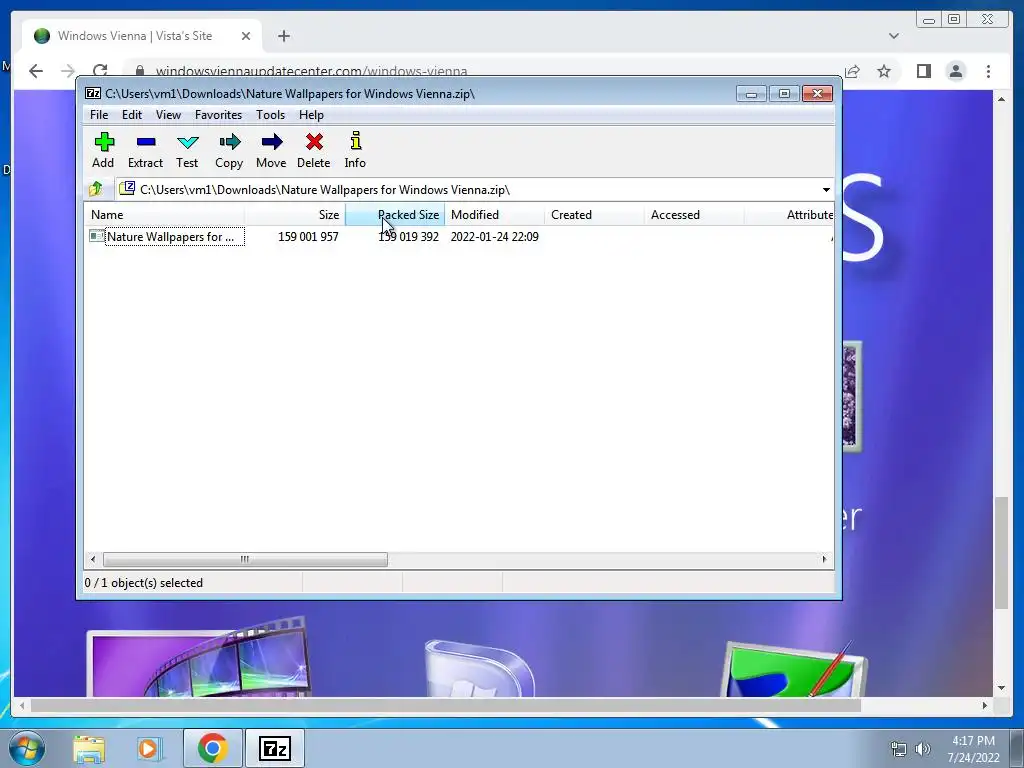1024x768 pixels.
Task: Click the size value 159 001 957
Action: (308, 236)
